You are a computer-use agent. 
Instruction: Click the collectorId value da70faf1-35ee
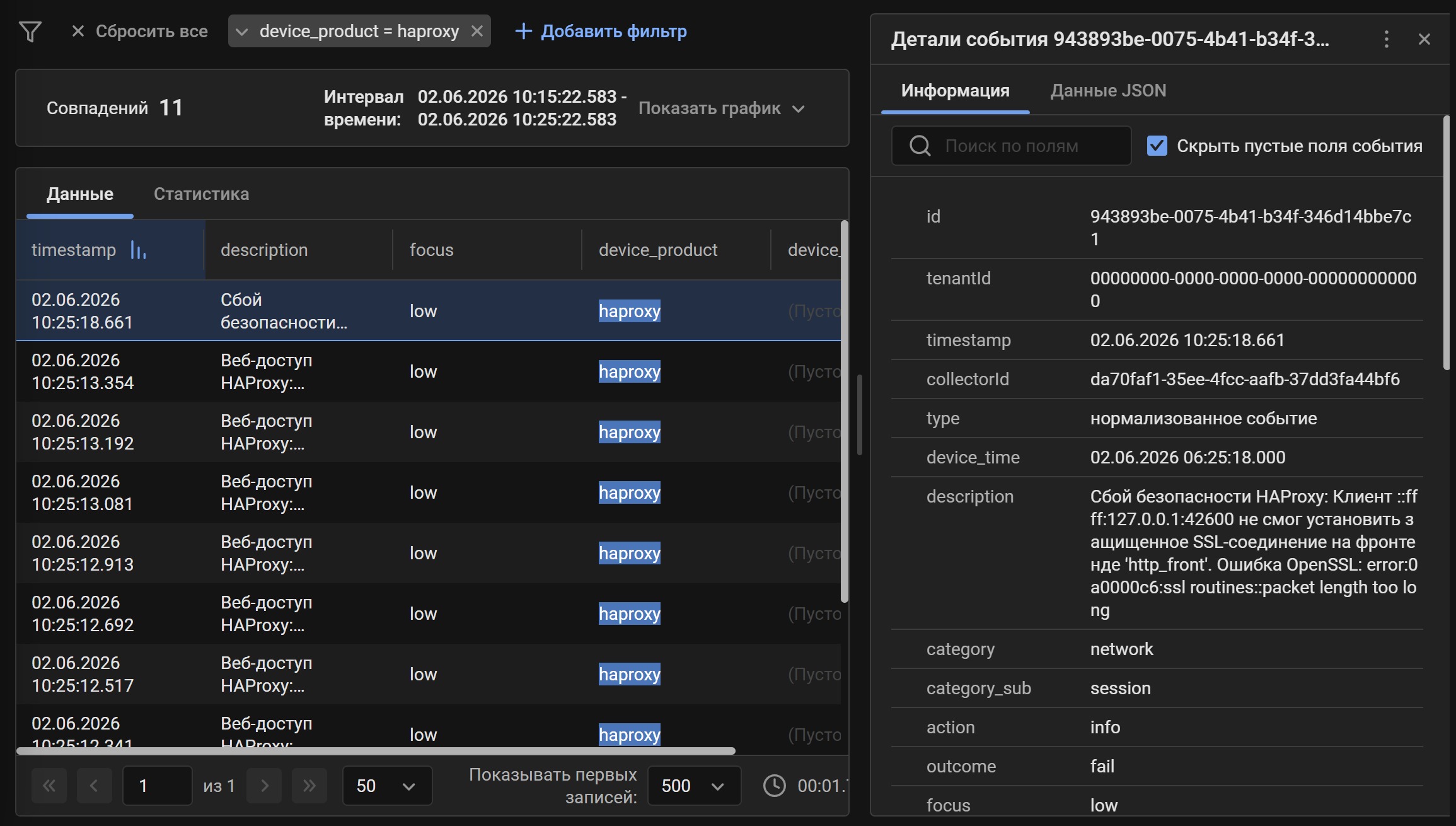[x=1245, y=379]
